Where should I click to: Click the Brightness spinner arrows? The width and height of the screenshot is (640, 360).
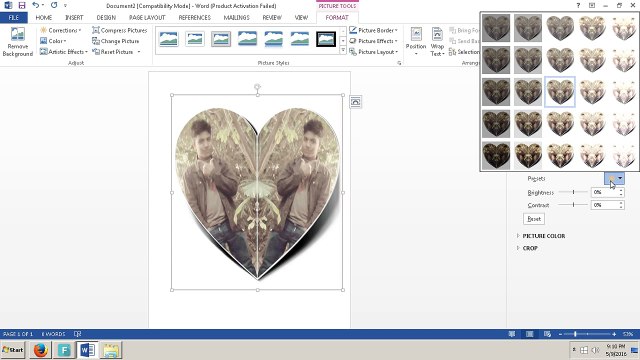coord(621,192)
